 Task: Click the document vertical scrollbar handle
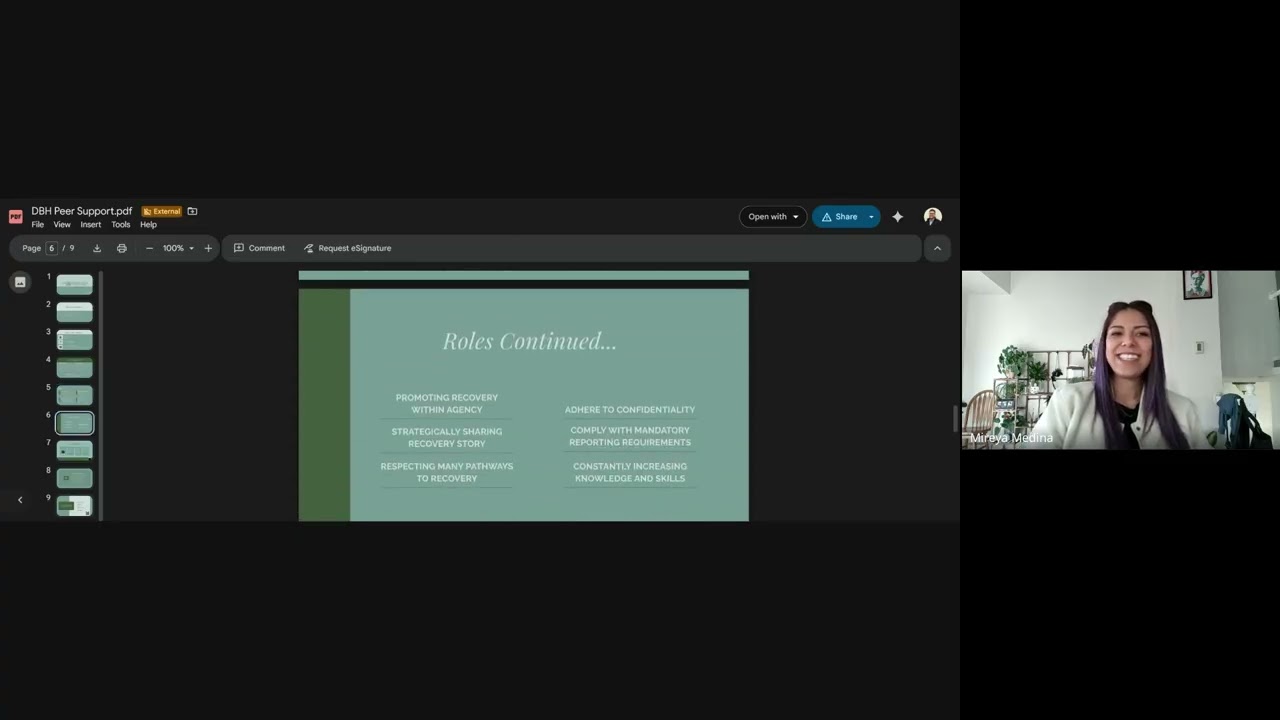(x=954, y=418)
